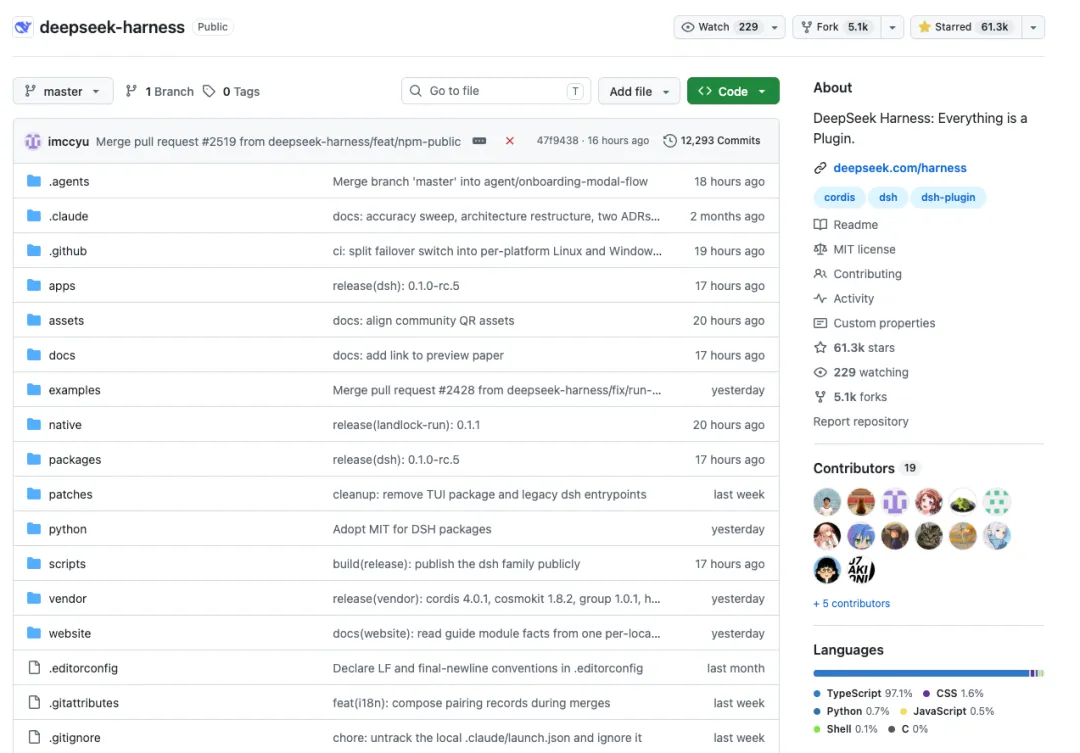The height and width of the screenshot is (753, 1080).
Task: Click the imccyu author avatar
Action: (33, 141)
